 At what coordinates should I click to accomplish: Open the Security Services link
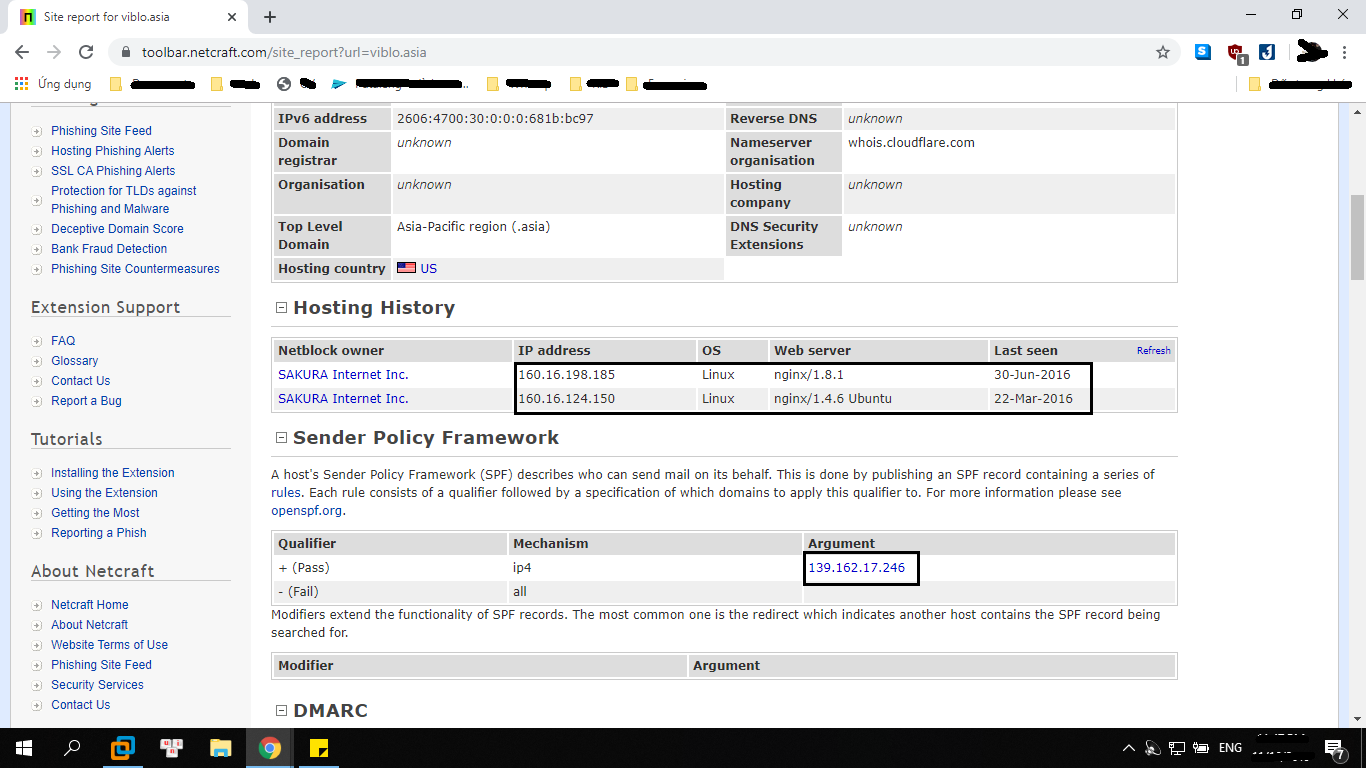pos(97,685)
